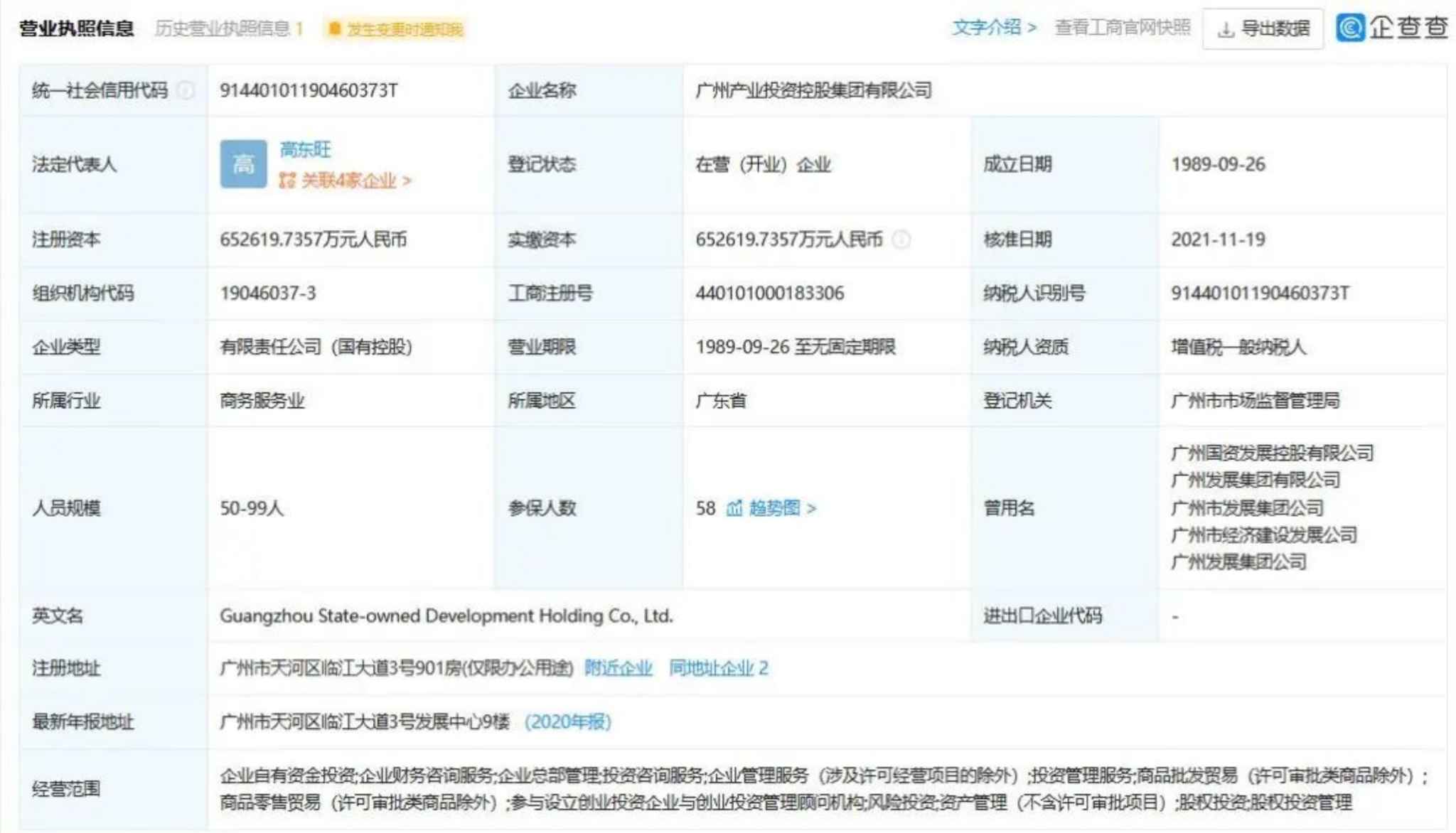Image resolution: width=1456 pixels, height=833 pixels.
Task: Click the 经营范围 business scope text
Action: click(823, 789)
